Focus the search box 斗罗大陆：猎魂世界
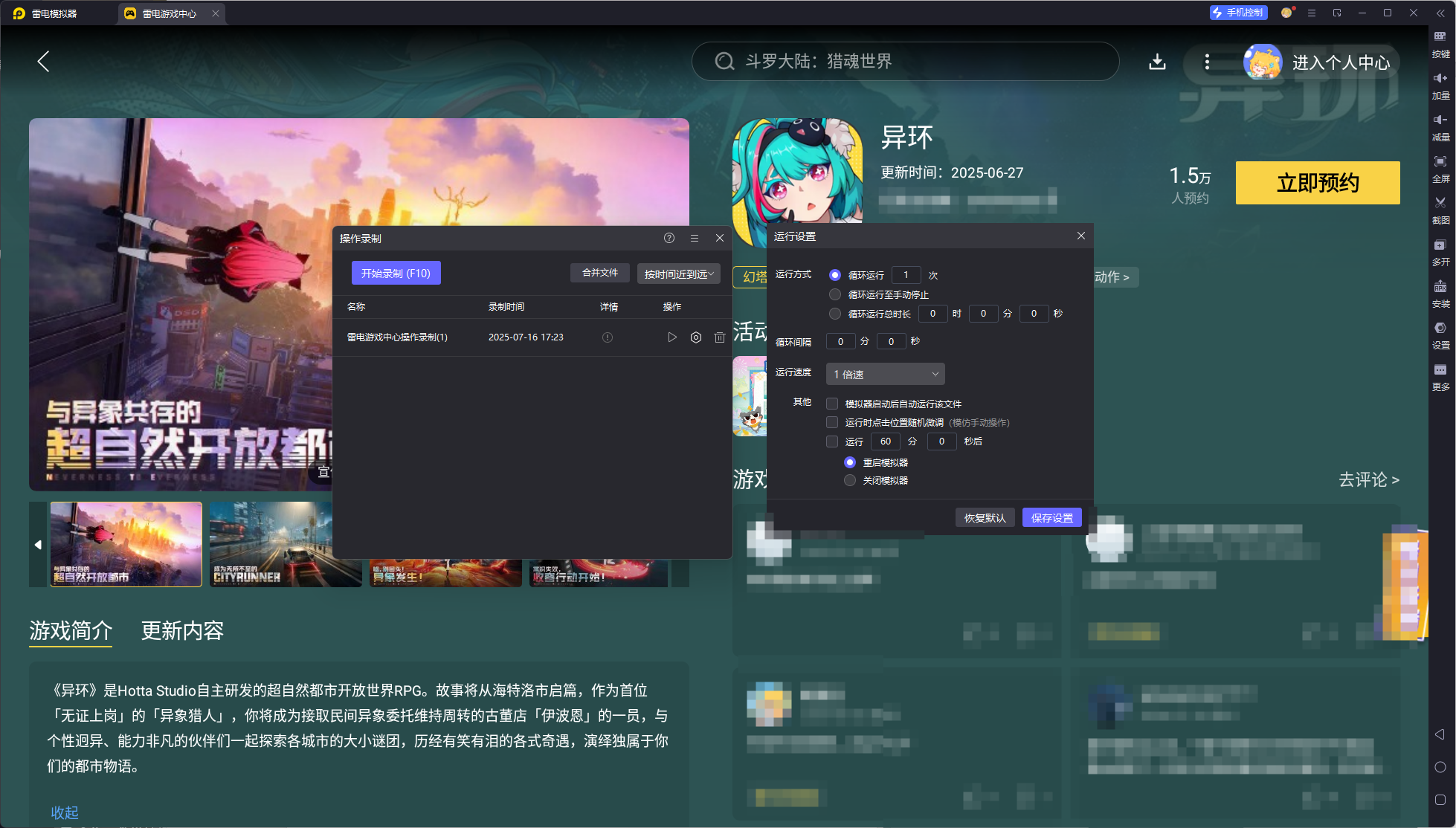 pyautogui.click(x=905, y=61)
